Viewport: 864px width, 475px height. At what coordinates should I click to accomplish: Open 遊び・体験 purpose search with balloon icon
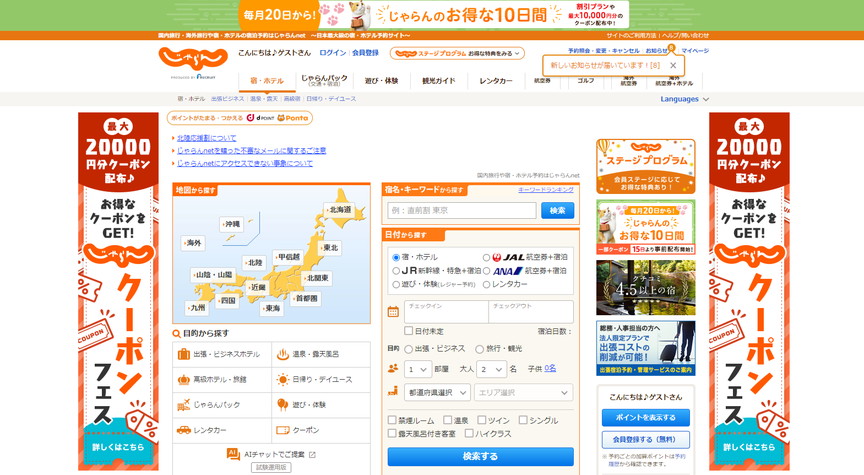coord(321,405)
